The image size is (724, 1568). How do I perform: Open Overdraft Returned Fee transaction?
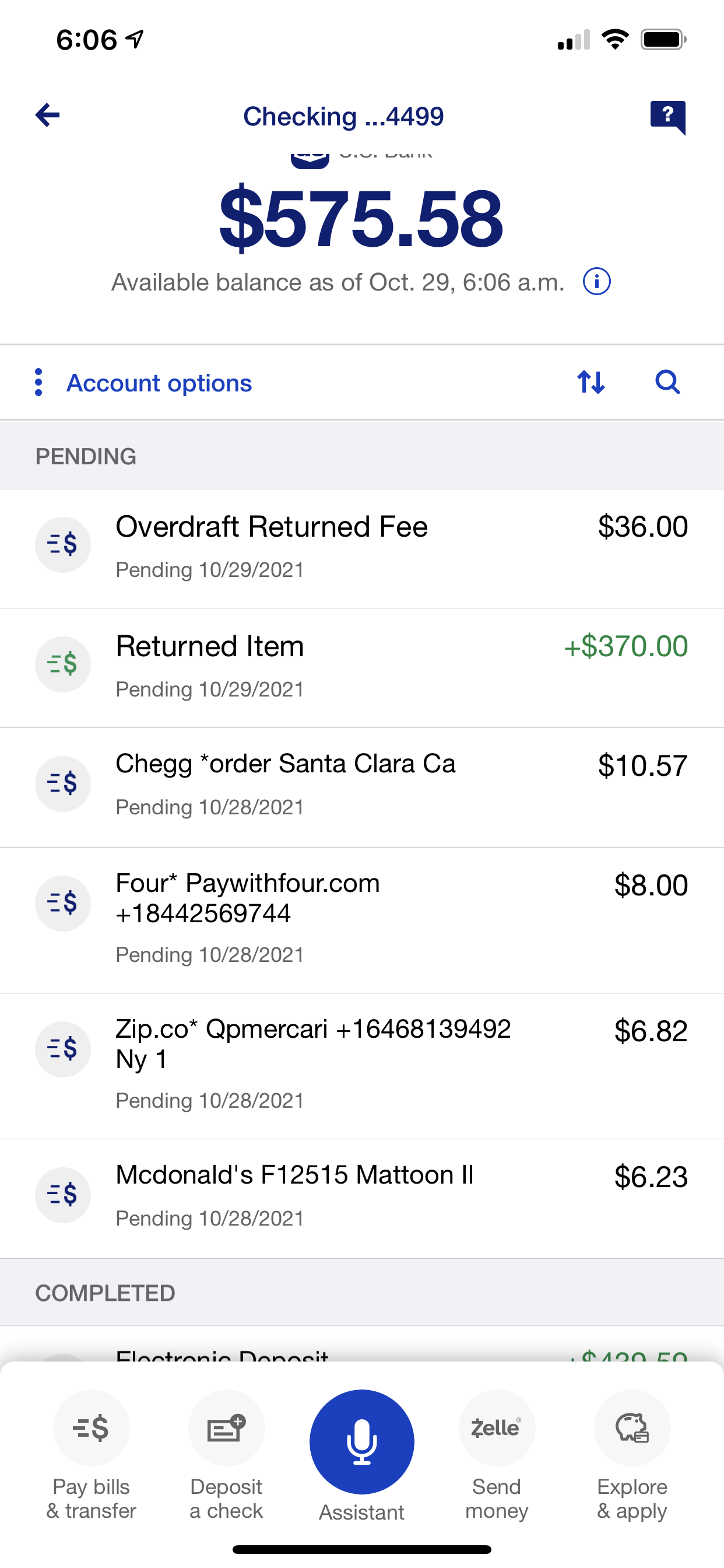362,547
